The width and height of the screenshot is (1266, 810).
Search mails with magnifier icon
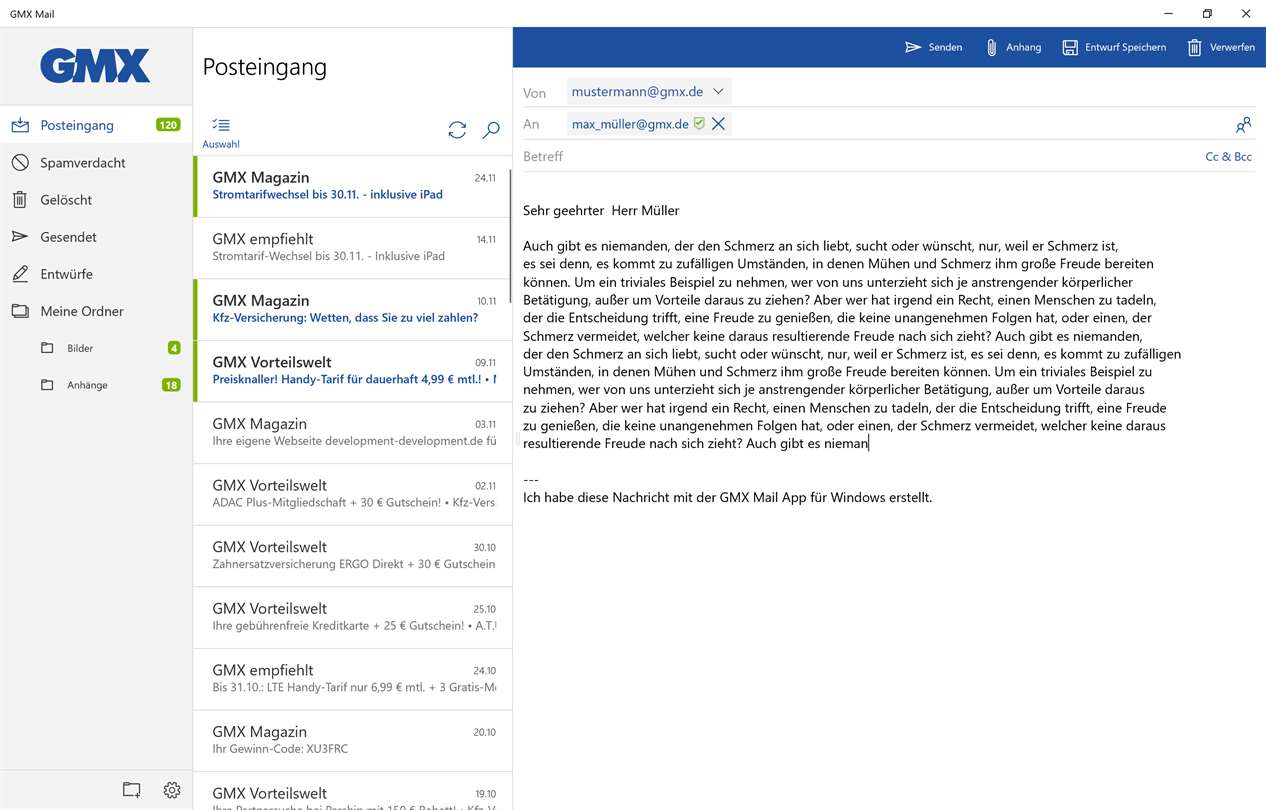coord(491,130)
